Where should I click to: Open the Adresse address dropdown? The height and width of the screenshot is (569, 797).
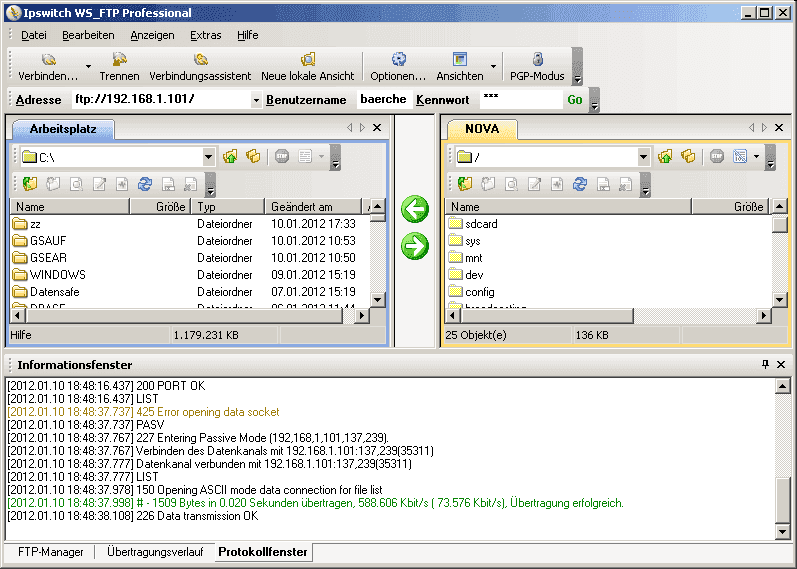[256, 100]
